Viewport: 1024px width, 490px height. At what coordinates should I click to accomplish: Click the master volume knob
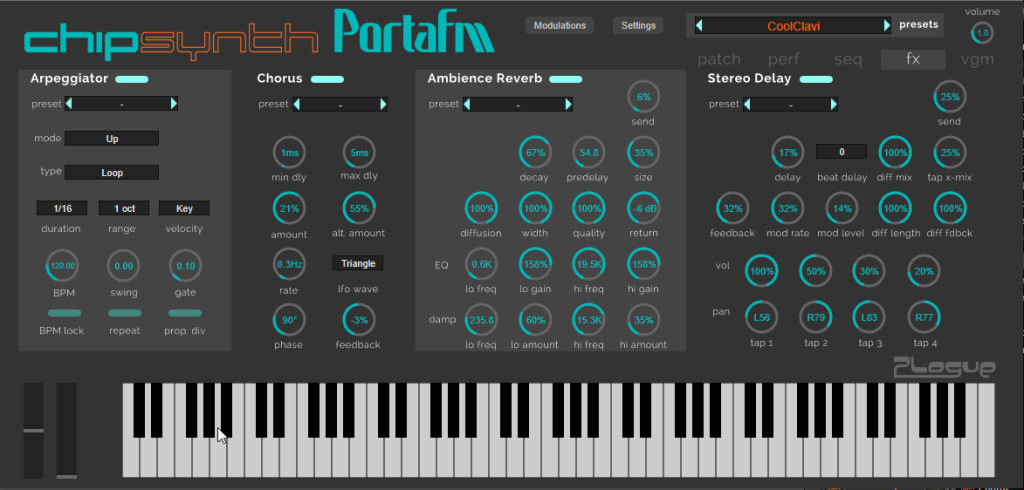coord(982,33)
